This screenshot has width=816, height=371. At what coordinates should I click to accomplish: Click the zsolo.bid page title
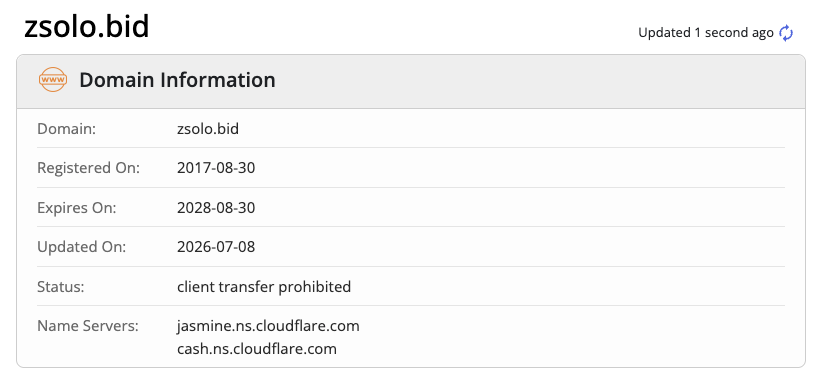pos(87,27)
